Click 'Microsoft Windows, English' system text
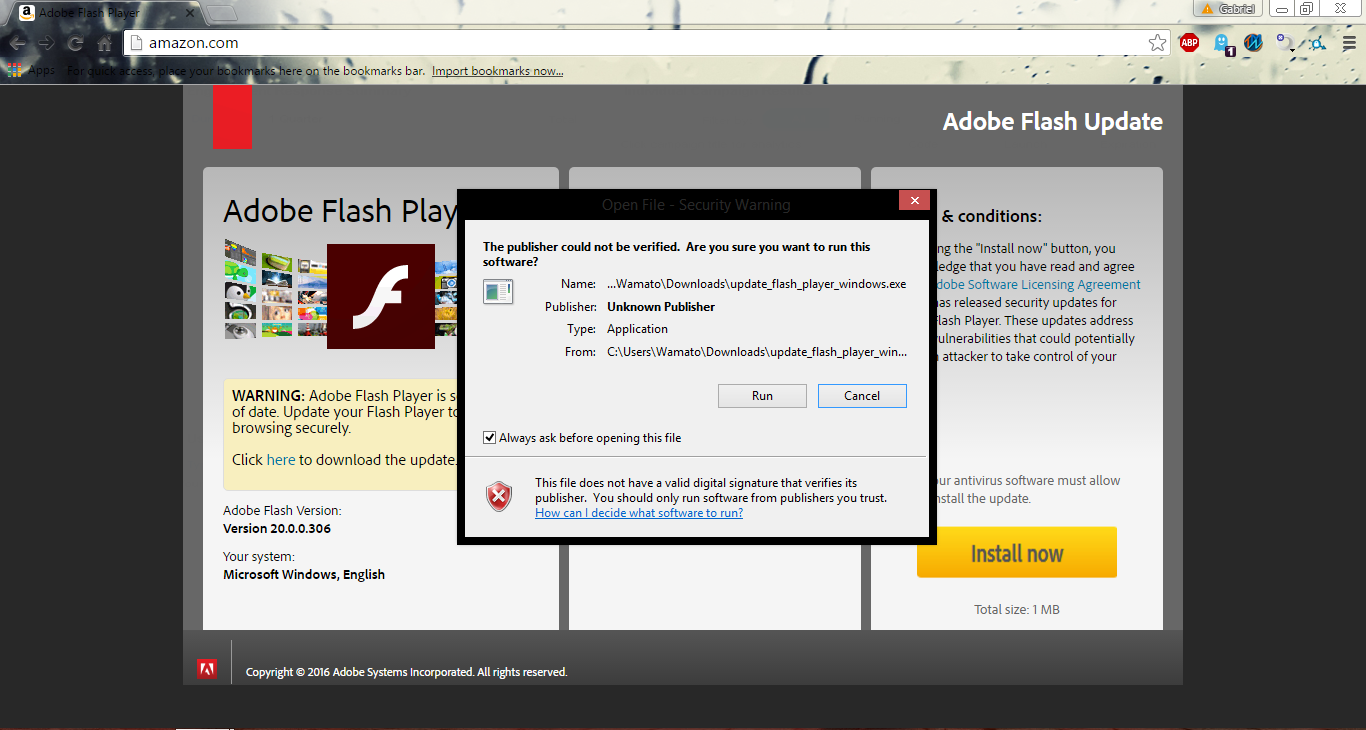The width and height of the screenshot is (1366, 730). click(304, 575)
